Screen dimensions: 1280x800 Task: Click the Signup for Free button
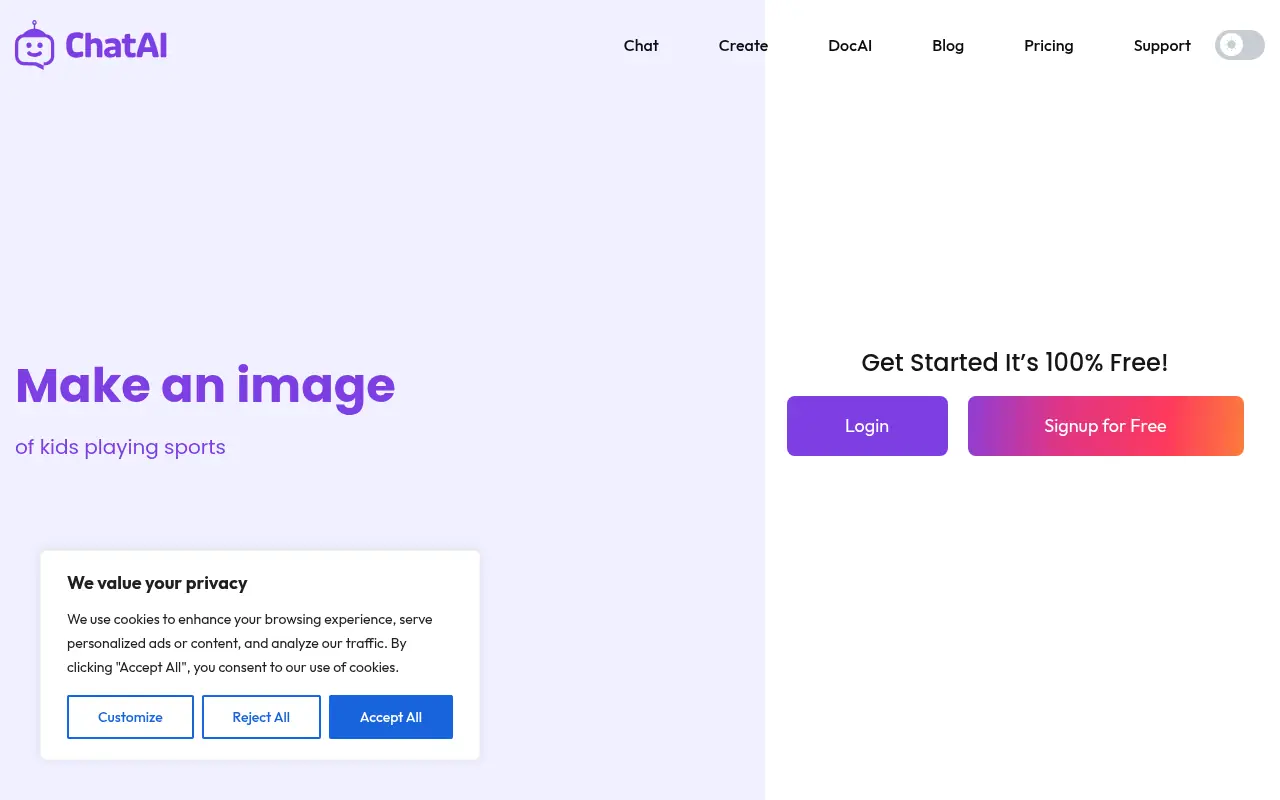click(1105, 426)
